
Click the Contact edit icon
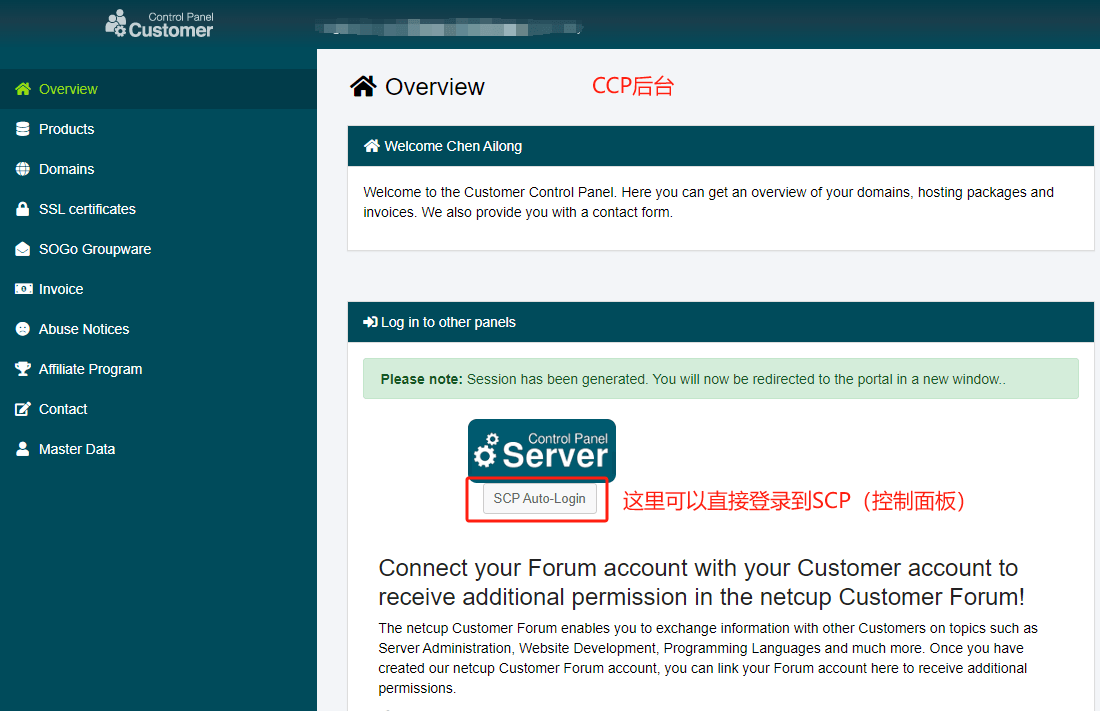(x=23, y=409)
